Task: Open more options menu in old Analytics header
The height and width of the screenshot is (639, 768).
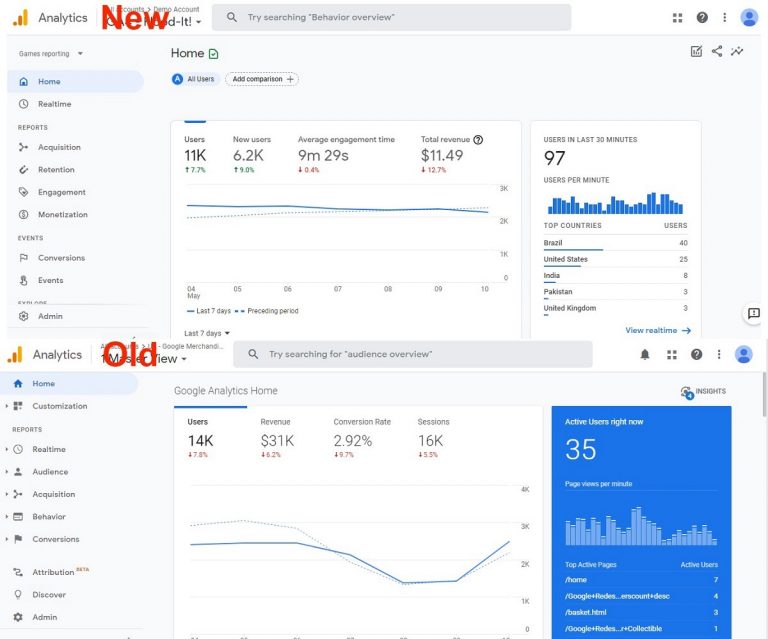Action: (719, 354)
